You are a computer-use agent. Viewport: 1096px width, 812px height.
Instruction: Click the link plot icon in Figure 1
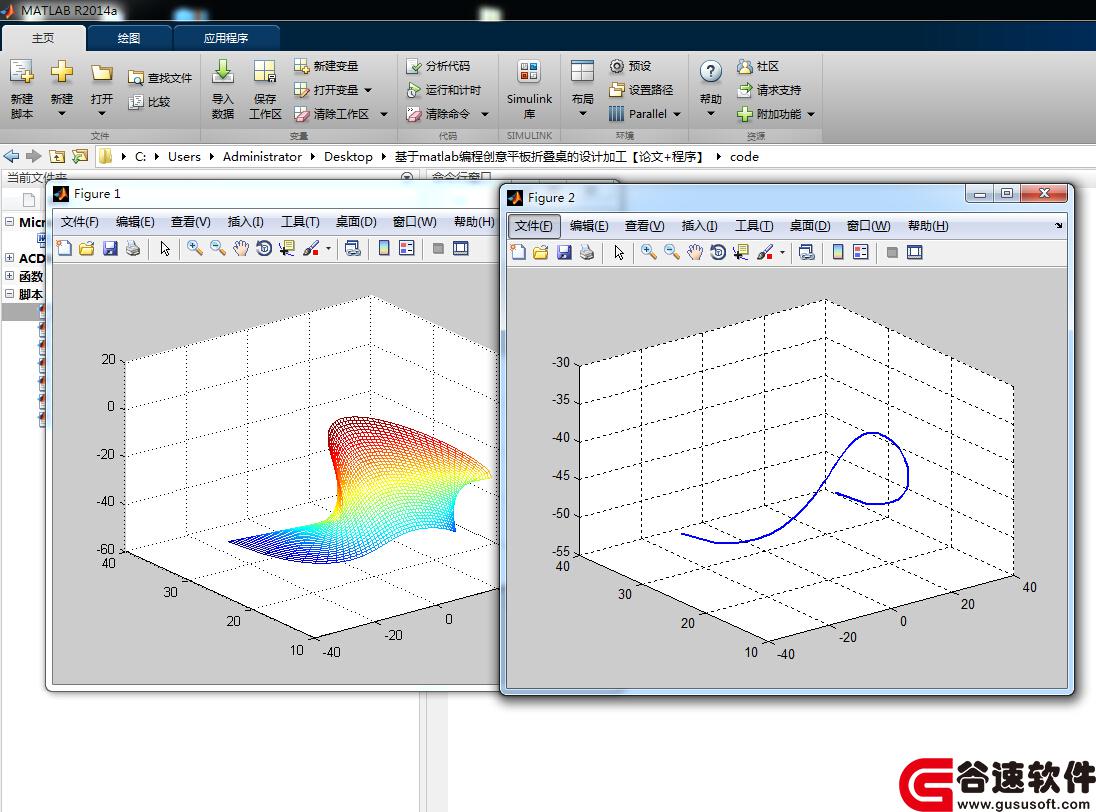coord(353,248)
